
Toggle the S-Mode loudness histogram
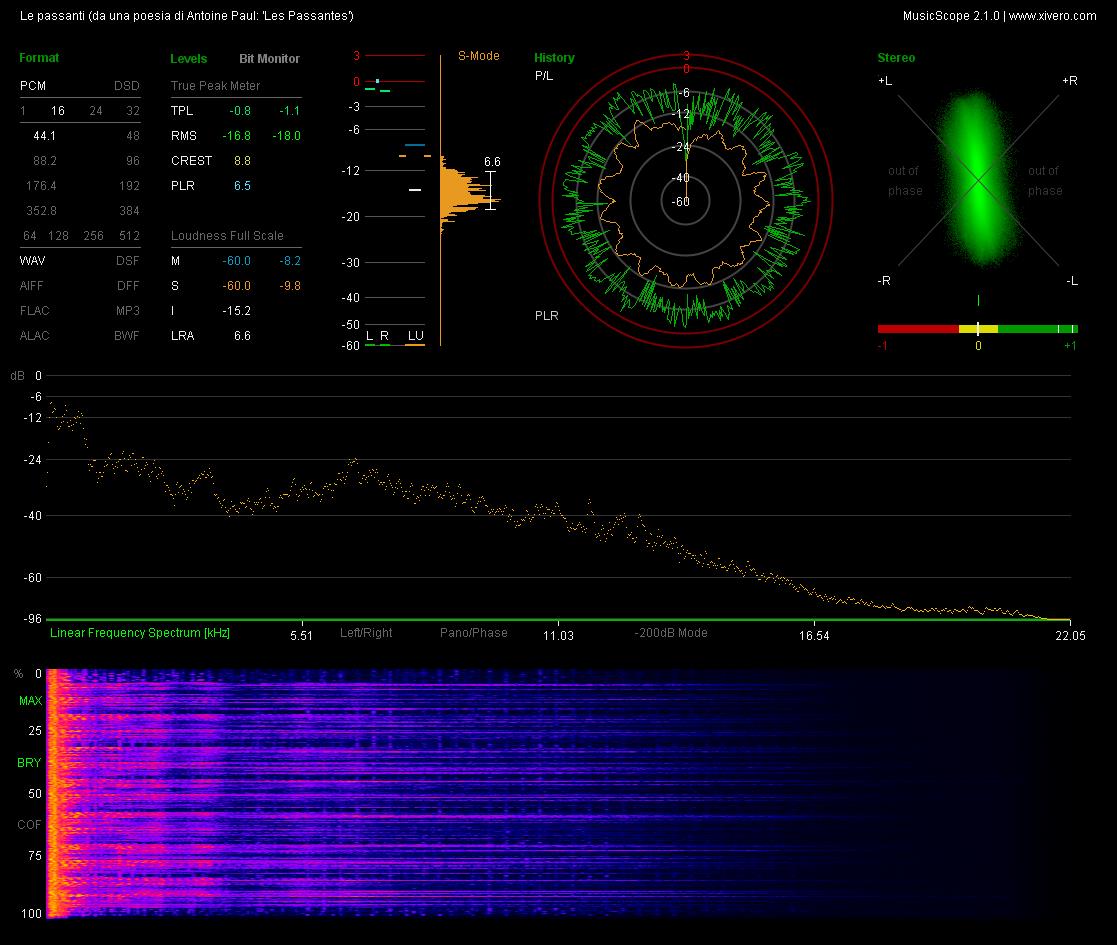(479, 56)
